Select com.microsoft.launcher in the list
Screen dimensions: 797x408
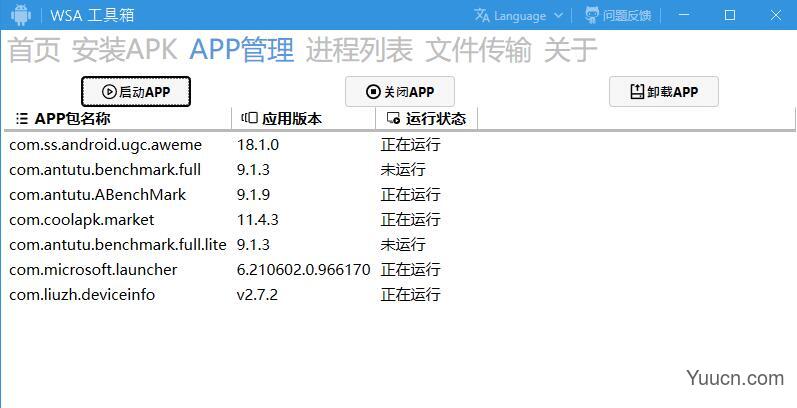(x=93, y=269)
